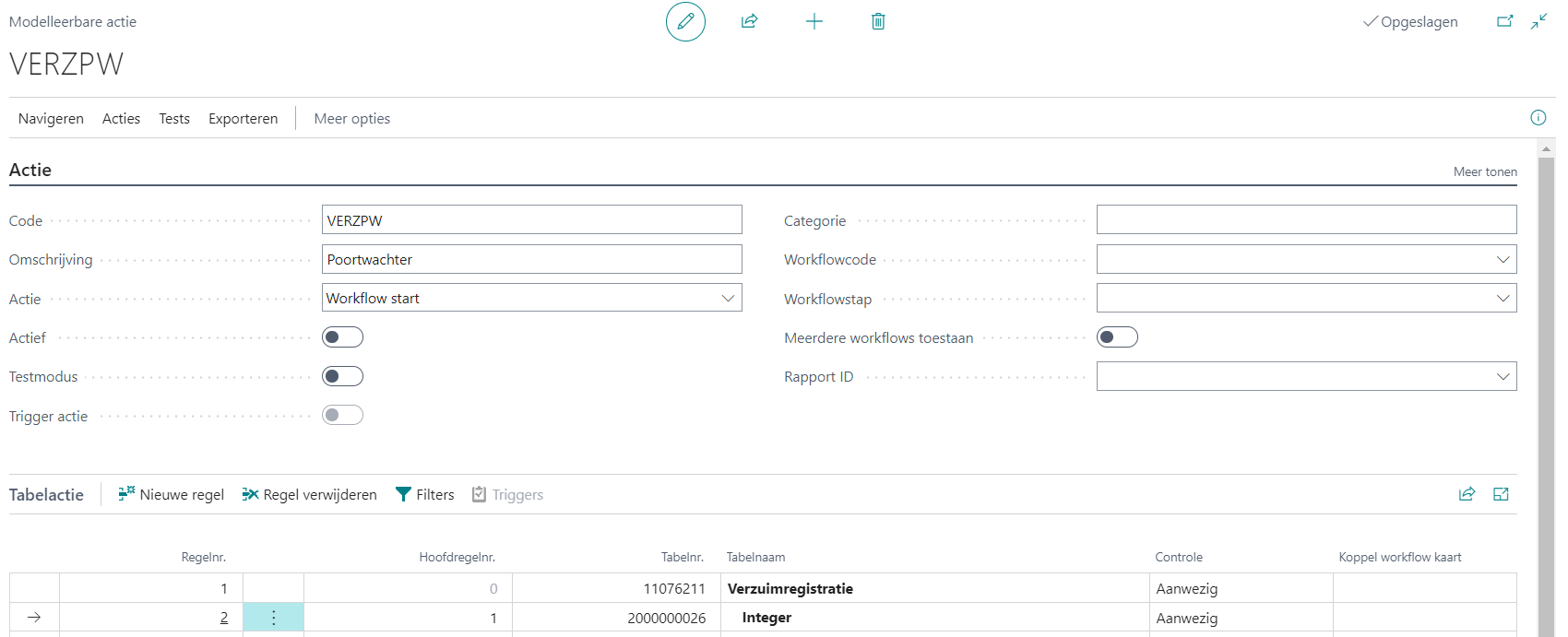
Task: Open the Actie dropdown
Action: tap(531, 298)
